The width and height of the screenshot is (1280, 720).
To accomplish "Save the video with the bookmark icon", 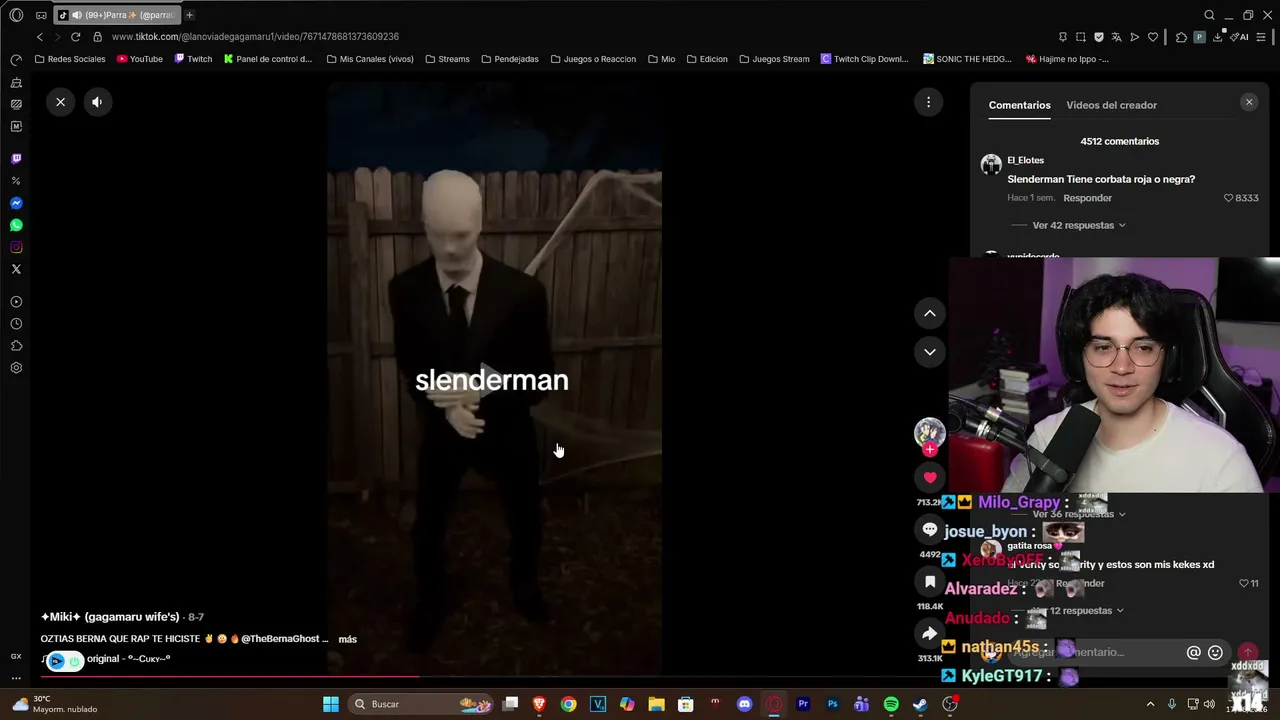I will click(x=930, y=582).
